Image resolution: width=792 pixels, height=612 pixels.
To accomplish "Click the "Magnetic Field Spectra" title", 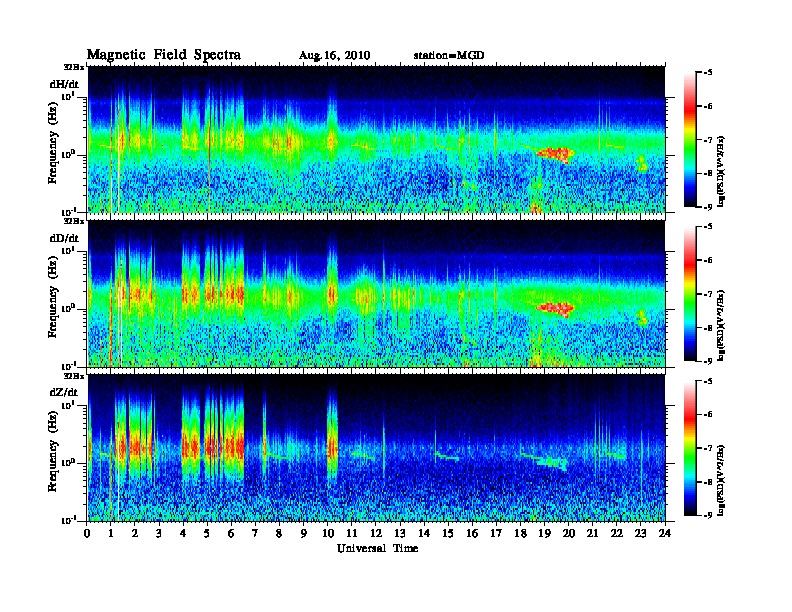I will tap(164, 55).
